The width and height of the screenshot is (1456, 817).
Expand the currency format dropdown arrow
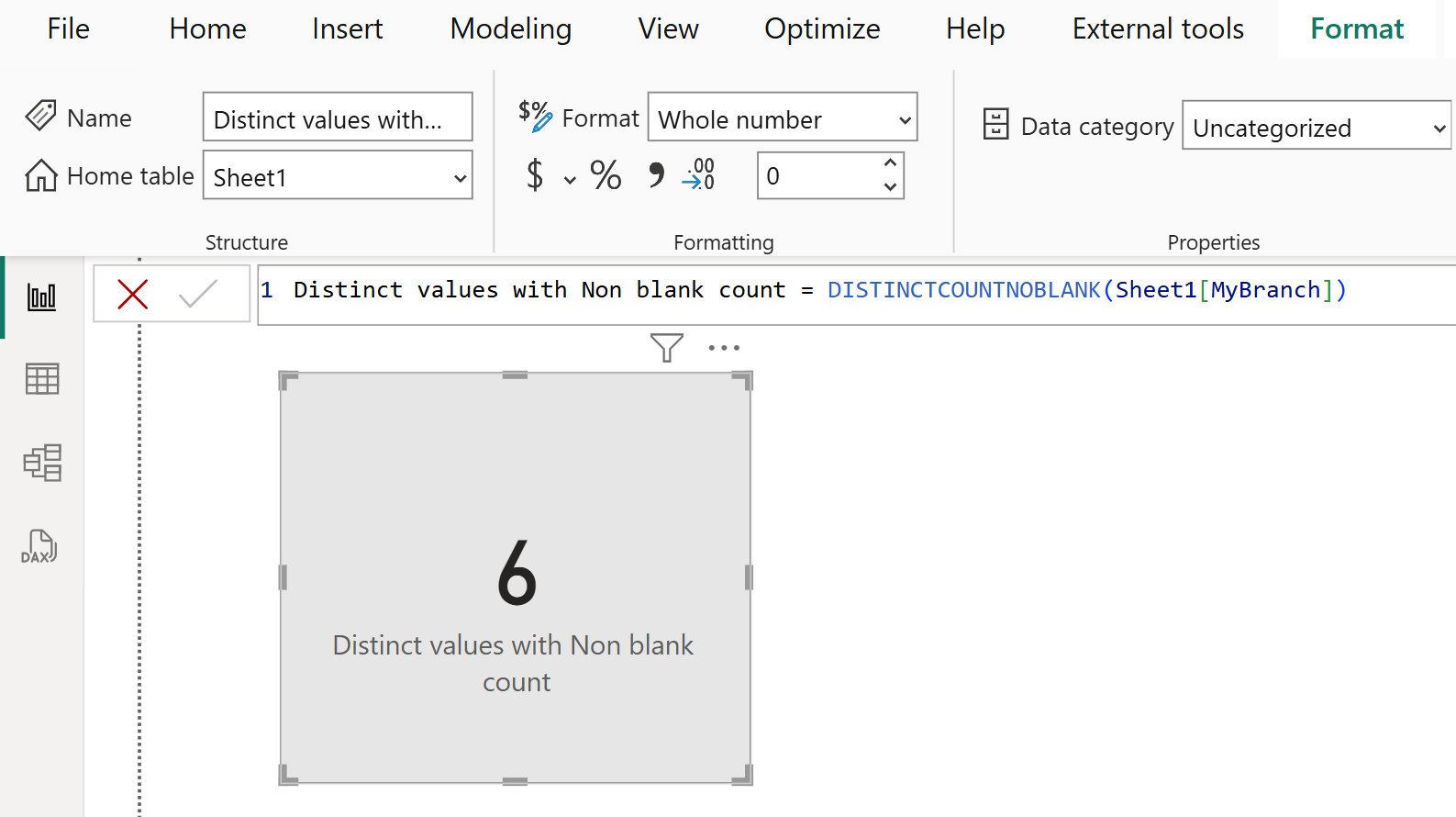570,179
